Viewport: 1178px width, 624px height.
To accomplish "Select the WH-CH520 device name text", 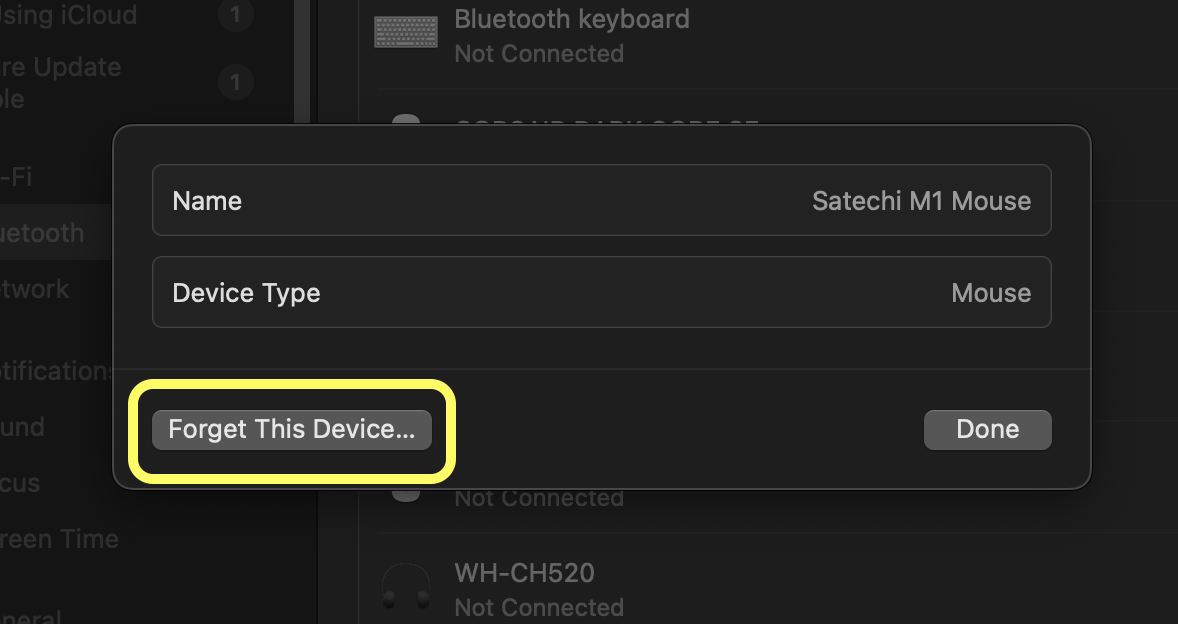I will [524, 573].
